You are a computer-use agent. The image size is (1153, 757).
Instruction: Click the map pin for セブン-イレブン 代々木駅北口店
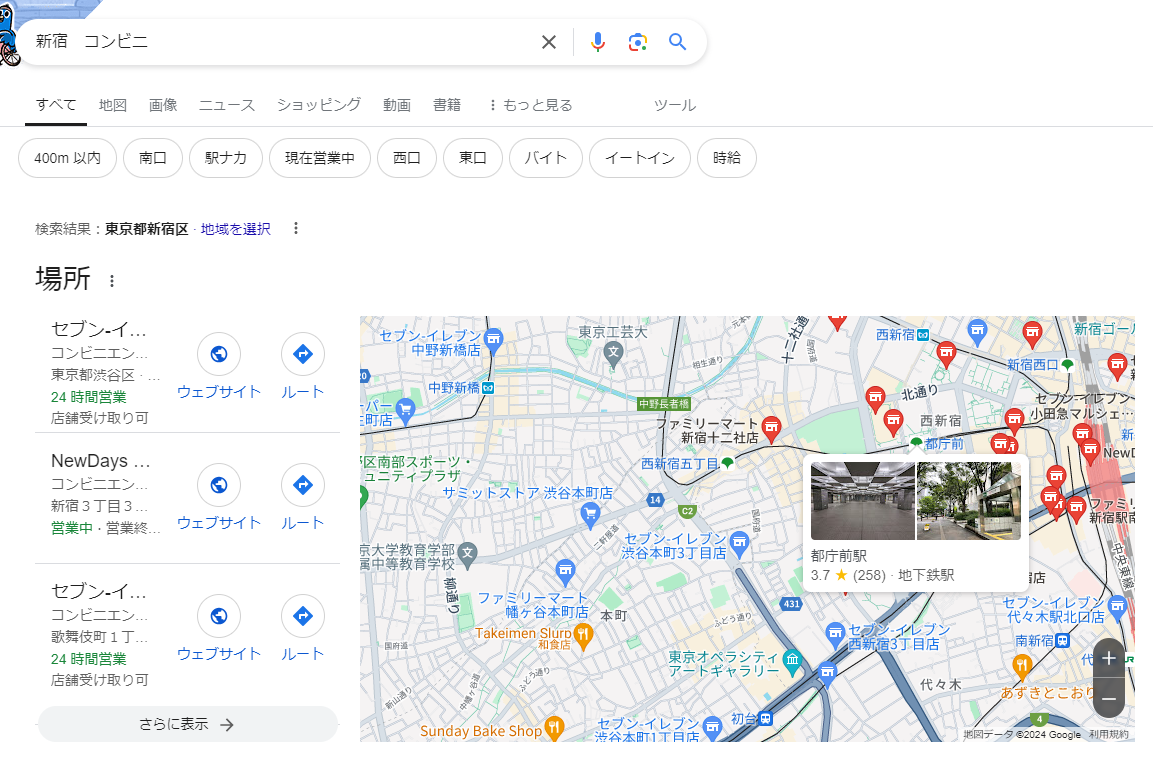click(1118, 608)
